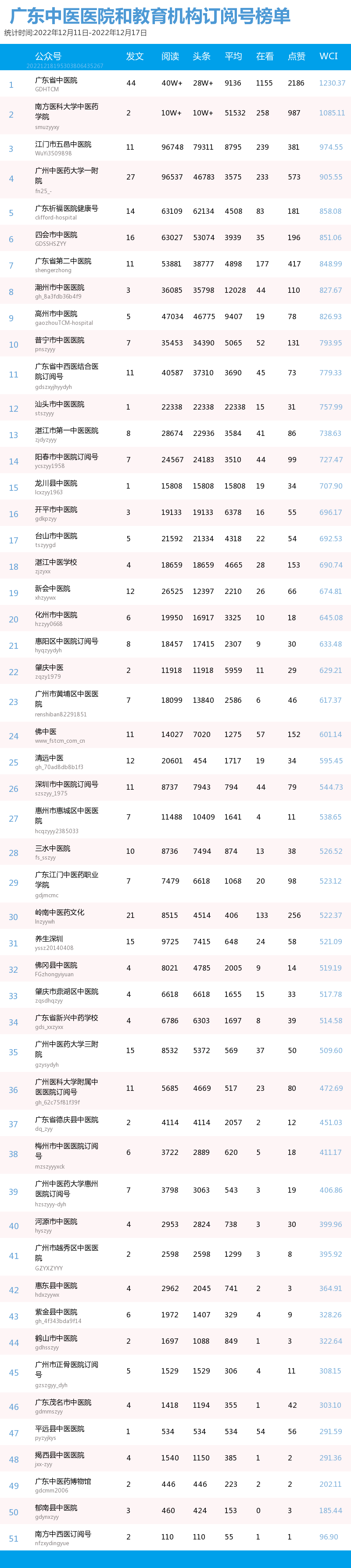Select 广东茂名市中医院 row name
Screen dimensions: 351x1568
pos(63,1402)
